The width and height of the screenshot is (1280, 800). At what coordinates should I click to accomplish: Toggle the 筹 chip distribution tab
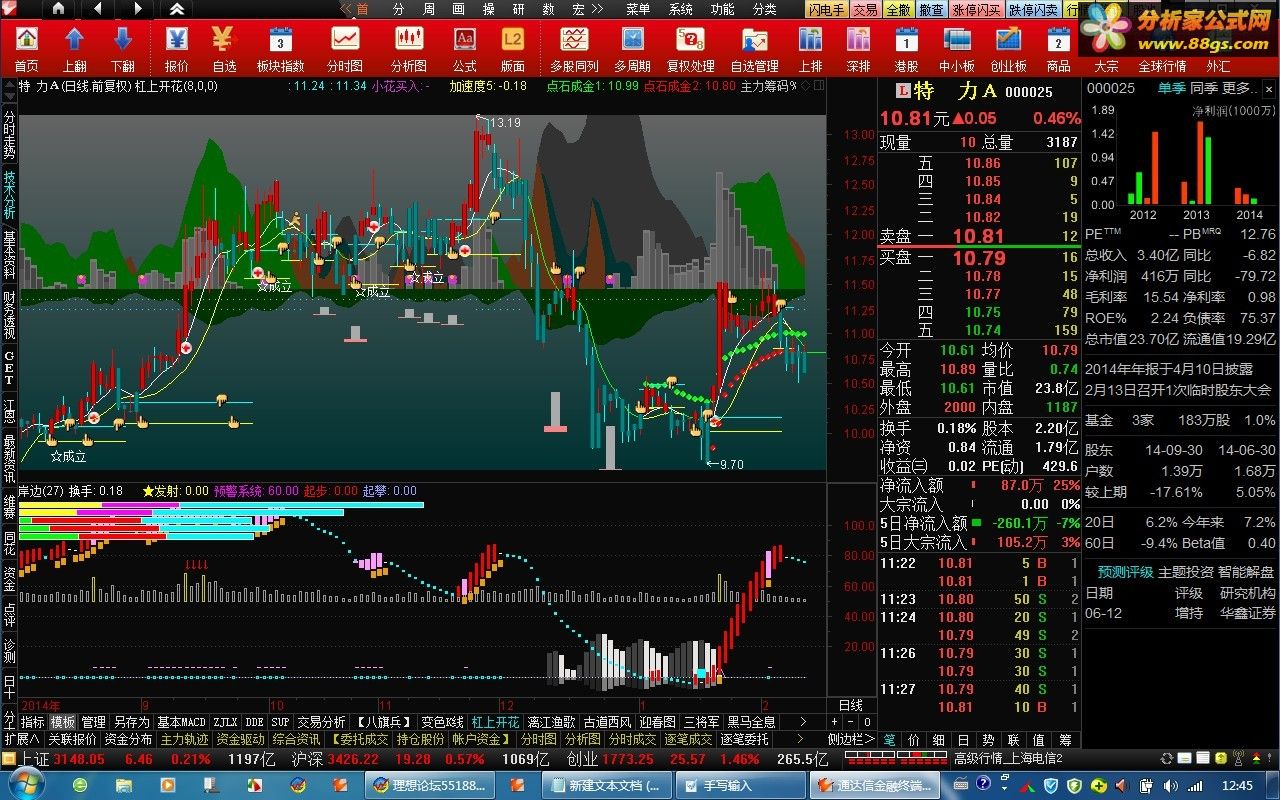coord(1065,739)
